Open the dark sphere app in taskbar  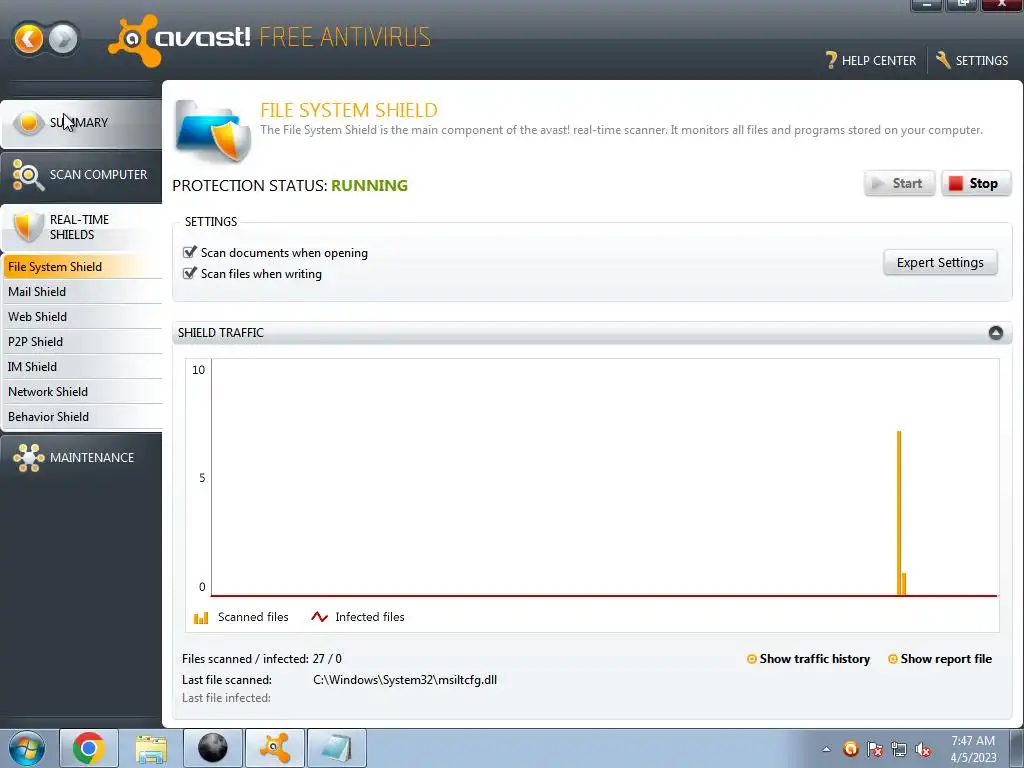point(213,748)
